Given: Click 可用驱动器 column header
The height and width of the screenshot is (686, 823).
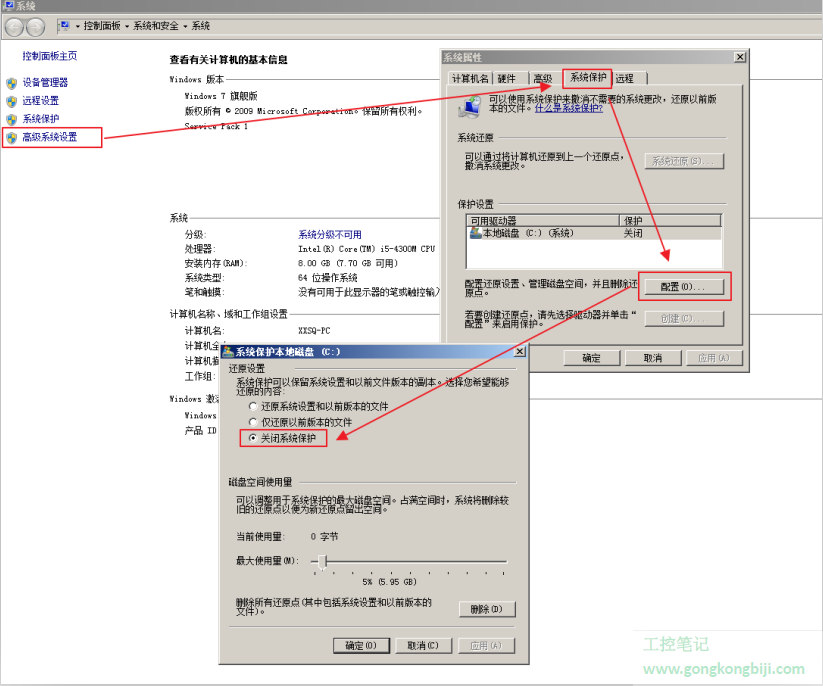Looking at the screenshot, I should pos(543,220).
